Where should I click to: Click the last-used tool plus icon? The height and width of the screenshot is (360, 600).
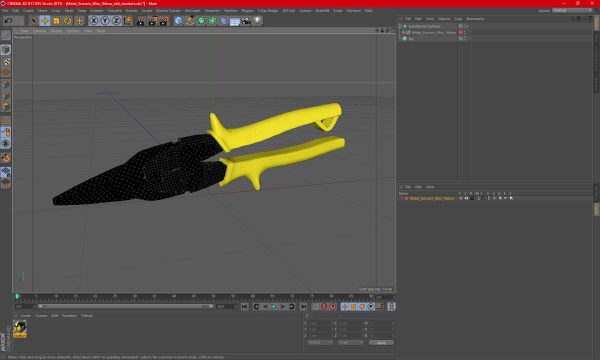79,21
